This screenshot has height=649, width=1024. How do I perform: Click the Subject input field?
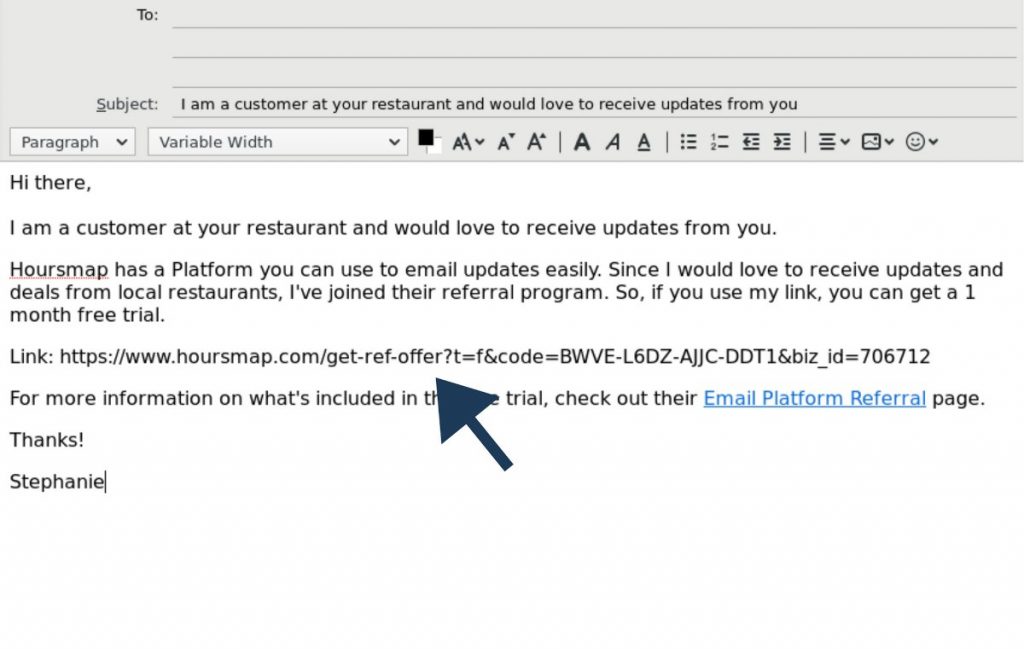(594, 104)
